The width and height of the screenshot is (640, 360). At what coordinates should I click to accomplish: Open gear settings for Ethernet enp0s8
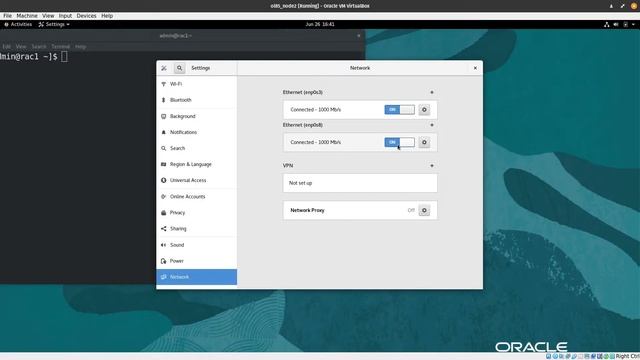pyautogui.click(x=424, y=142)
